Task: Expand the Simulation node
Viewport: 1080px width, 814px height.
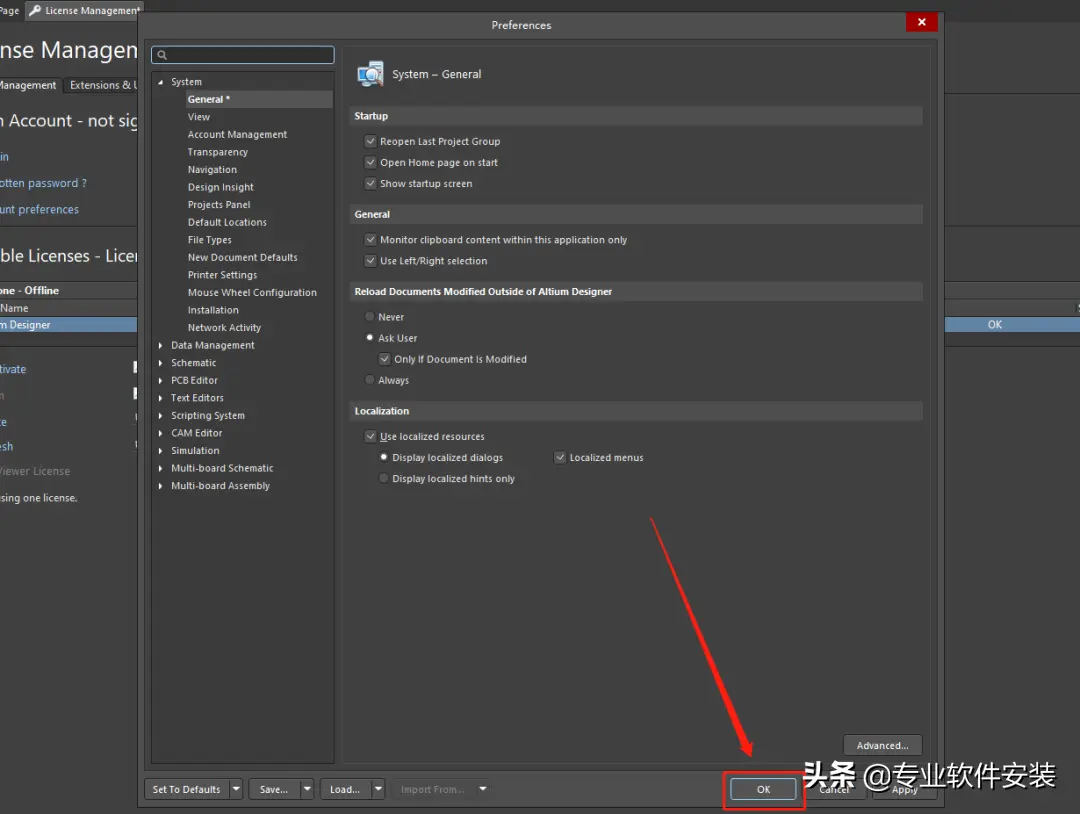Action: (160, 450)
